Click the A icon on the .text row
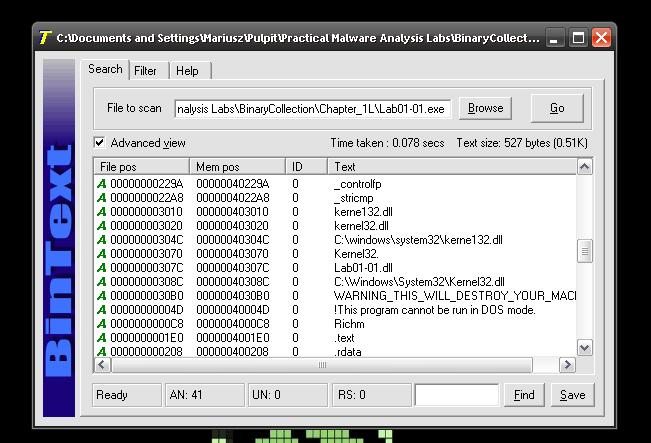Screen dimensions: 651x443 [x=102, y=338]
